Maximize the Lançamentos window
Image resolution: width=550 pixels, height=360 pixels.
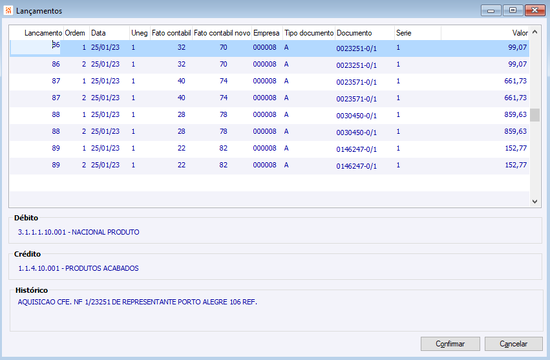coord(513,11)
